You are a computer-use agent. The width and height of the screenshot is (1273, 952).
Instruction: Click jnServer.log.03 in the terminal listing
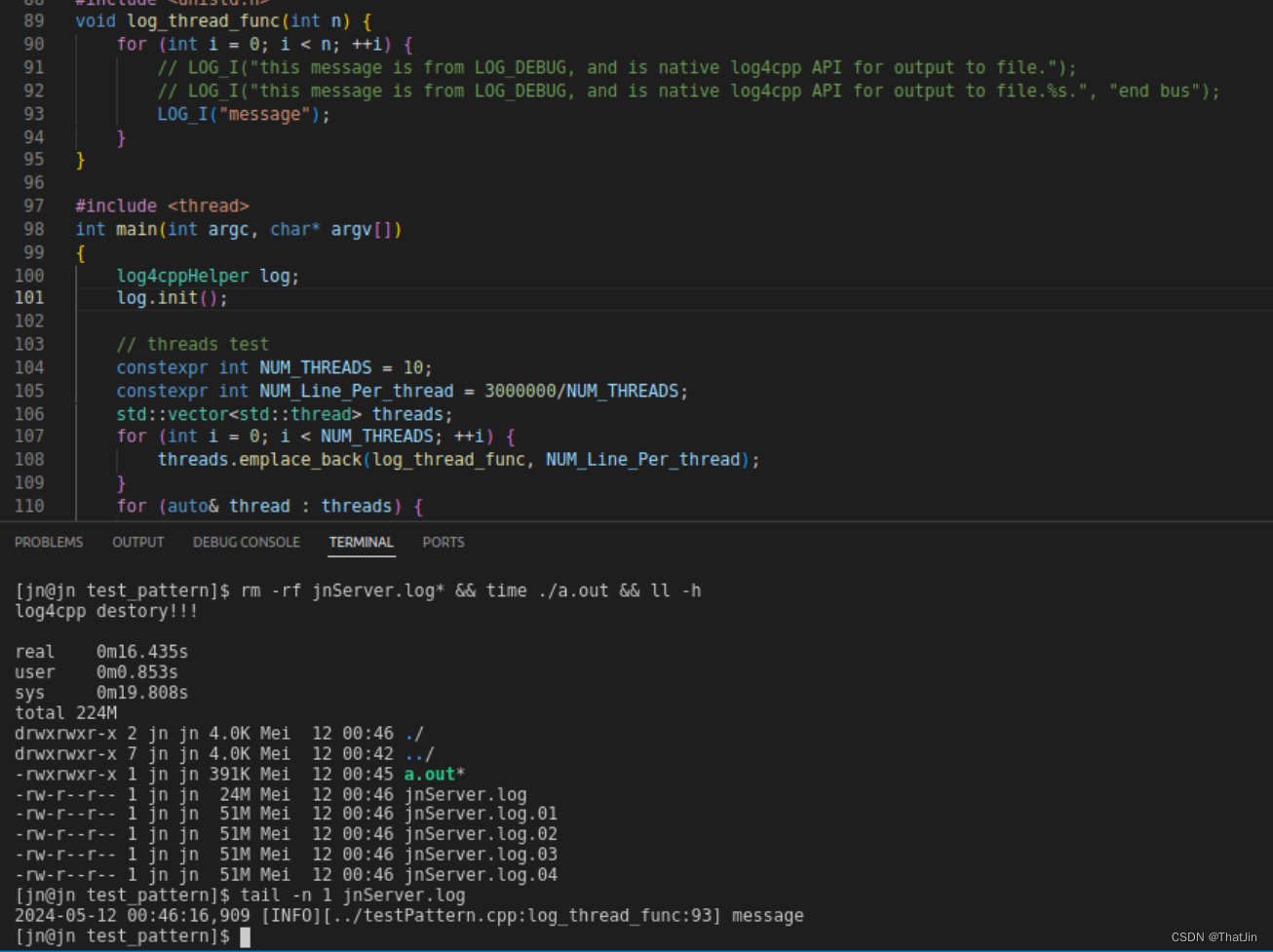[481, 855]
